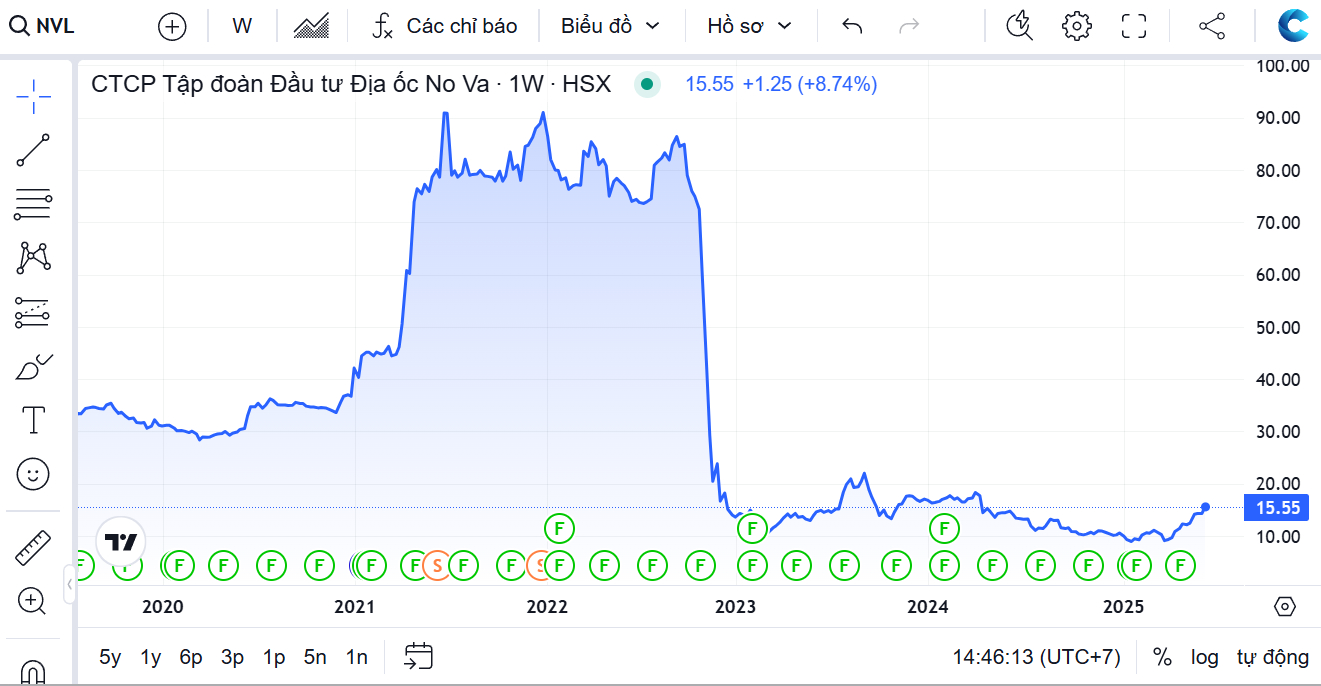Open the emoji icons tool
This screenshot has height=686, width=1321.
click(34, 474)
